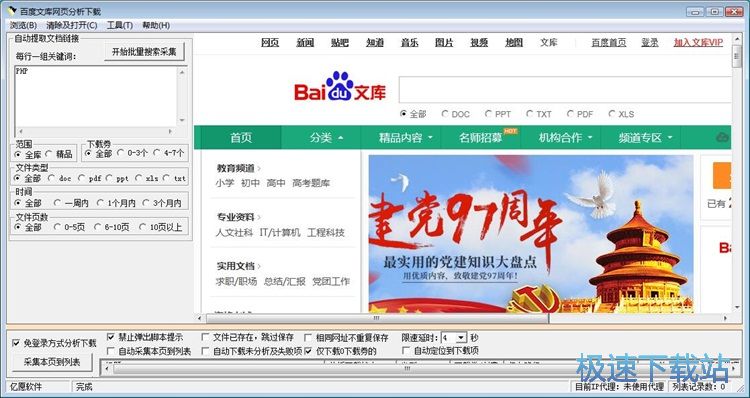Open the 建党97周年 banner image
The width and height of the screenshot is (750, 398).
click(x=530, y=233)
